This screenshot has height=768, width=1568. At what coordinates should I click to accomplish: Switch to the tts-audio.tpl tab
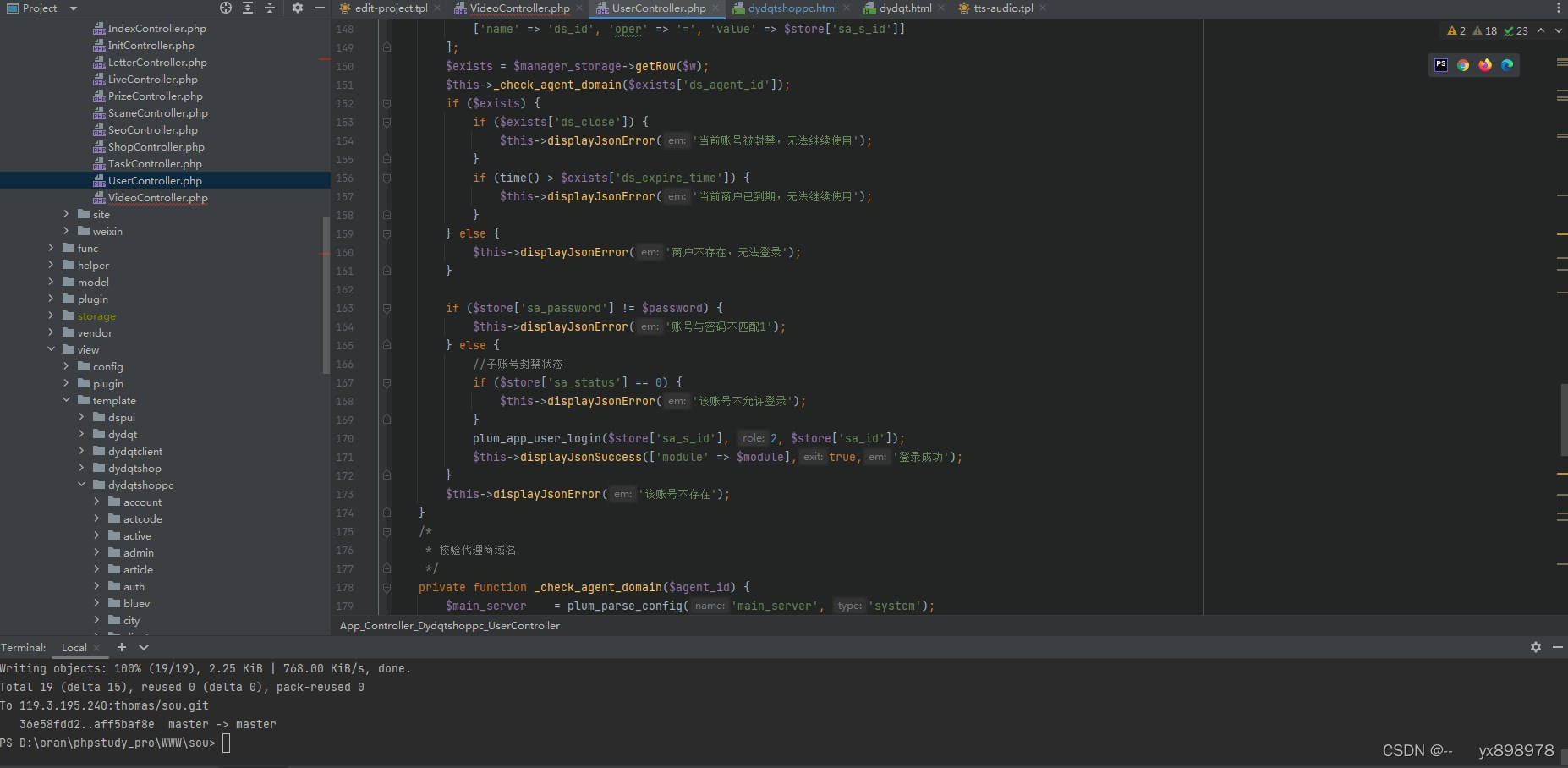coord(1003,8)
